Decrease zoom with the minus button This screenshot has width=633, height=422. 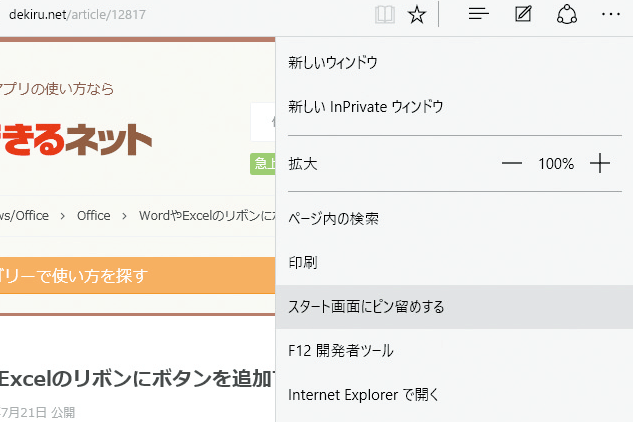coord(511,164)
